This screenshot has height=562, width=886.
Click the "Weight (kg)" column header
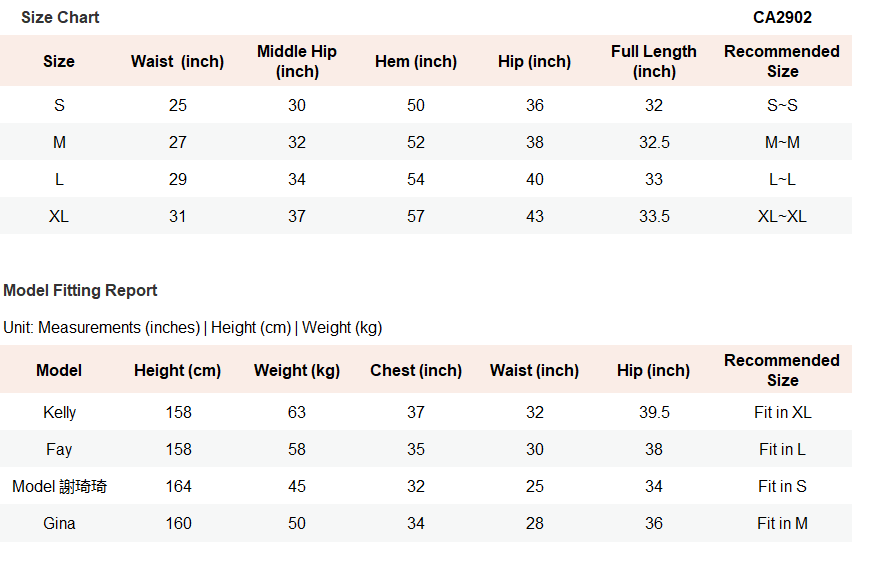point(297,371)
